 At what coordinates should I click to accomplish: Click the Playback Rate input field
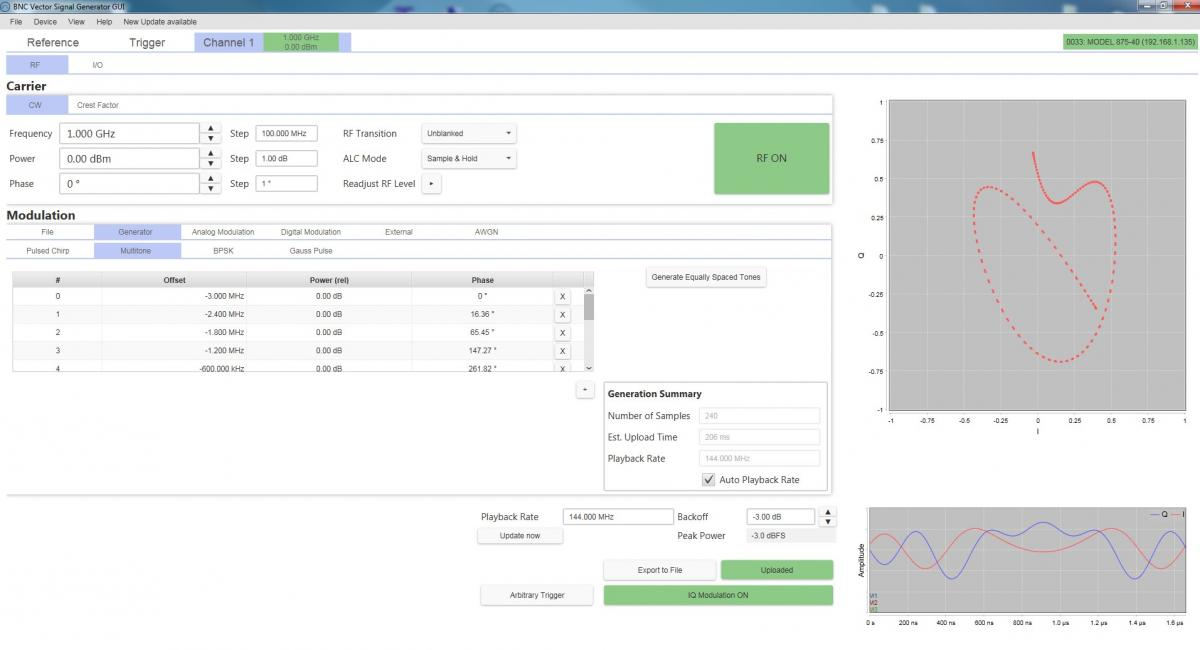pos(619,517)
